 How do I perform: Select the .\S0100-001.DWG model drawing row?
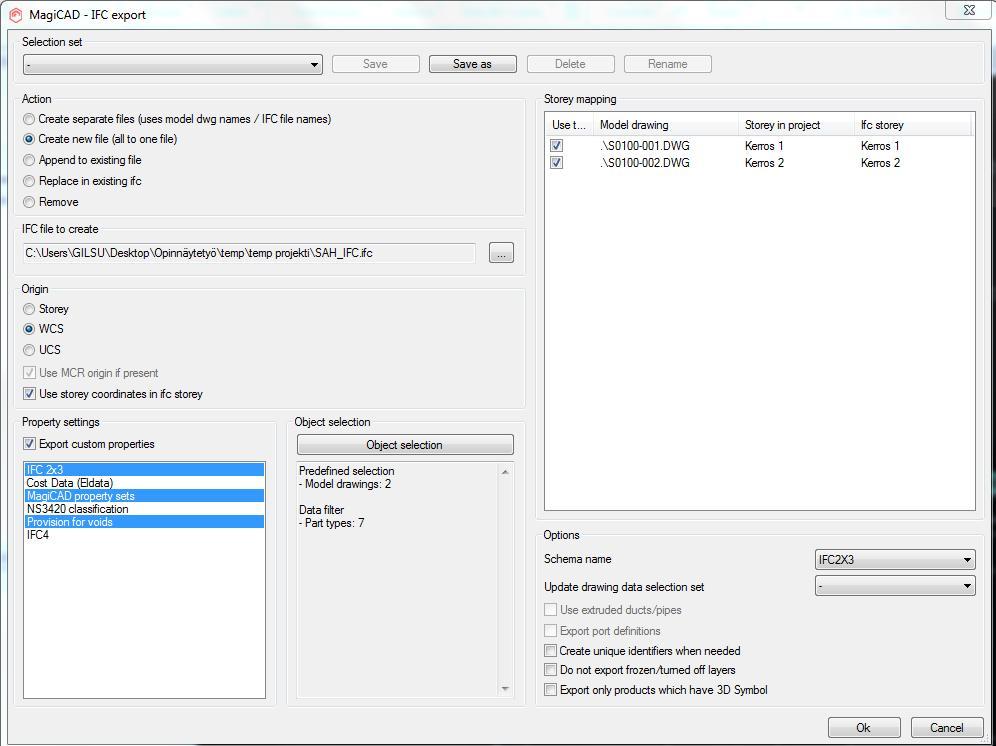pyautogui.click(x=645, y=146)
